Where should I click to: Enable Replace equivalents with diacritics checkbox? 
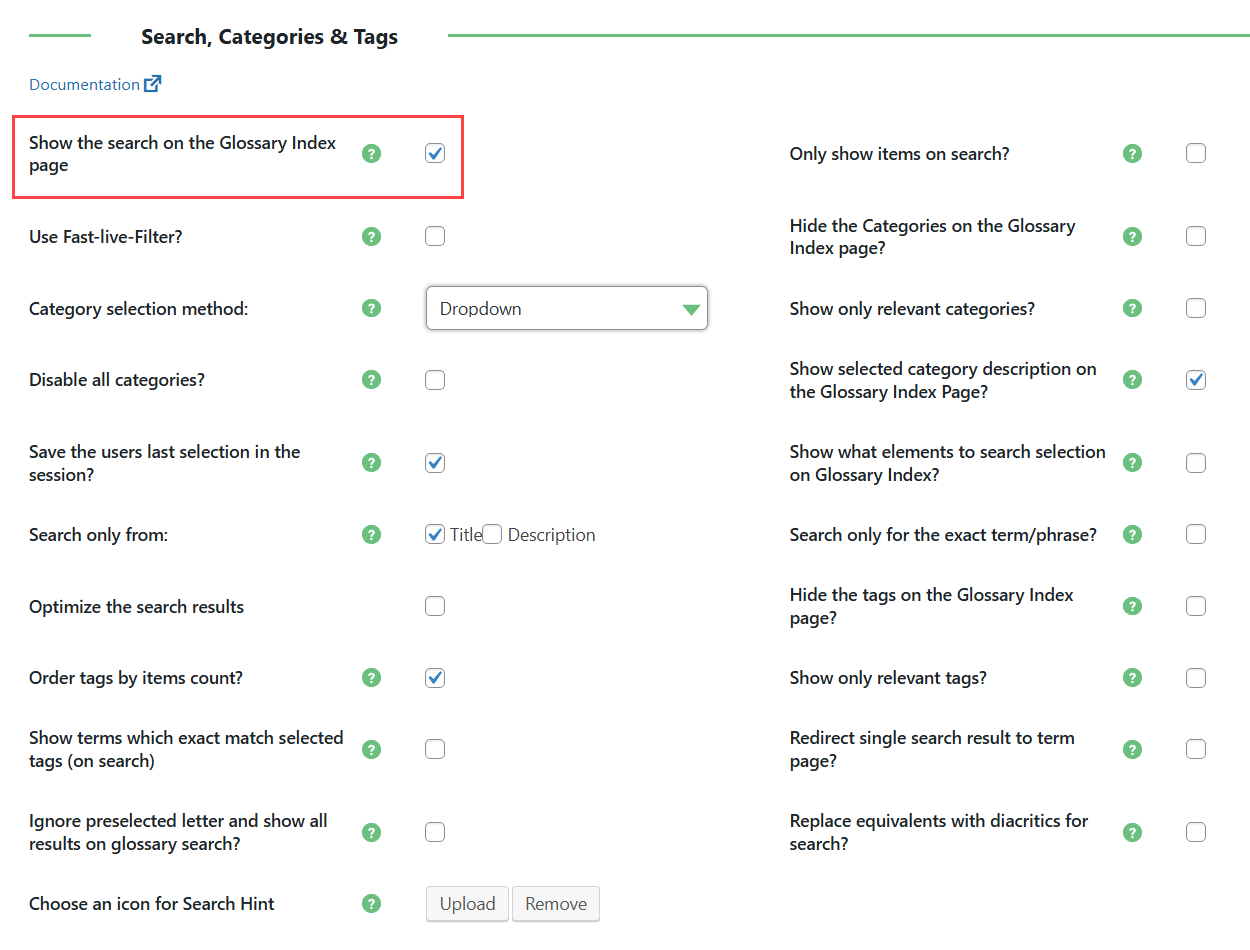(x=1196, y=832)
